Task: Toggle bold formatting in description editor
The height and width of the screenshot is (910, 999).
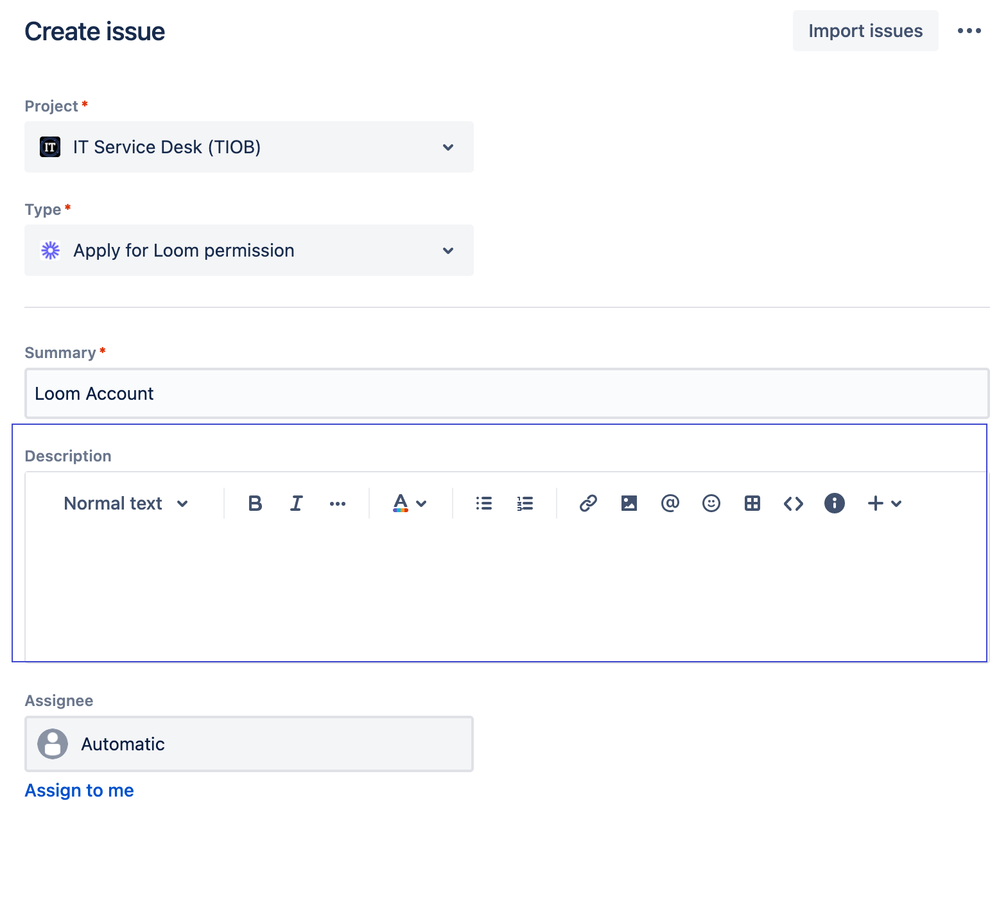Action: click(x=255, y=503)
